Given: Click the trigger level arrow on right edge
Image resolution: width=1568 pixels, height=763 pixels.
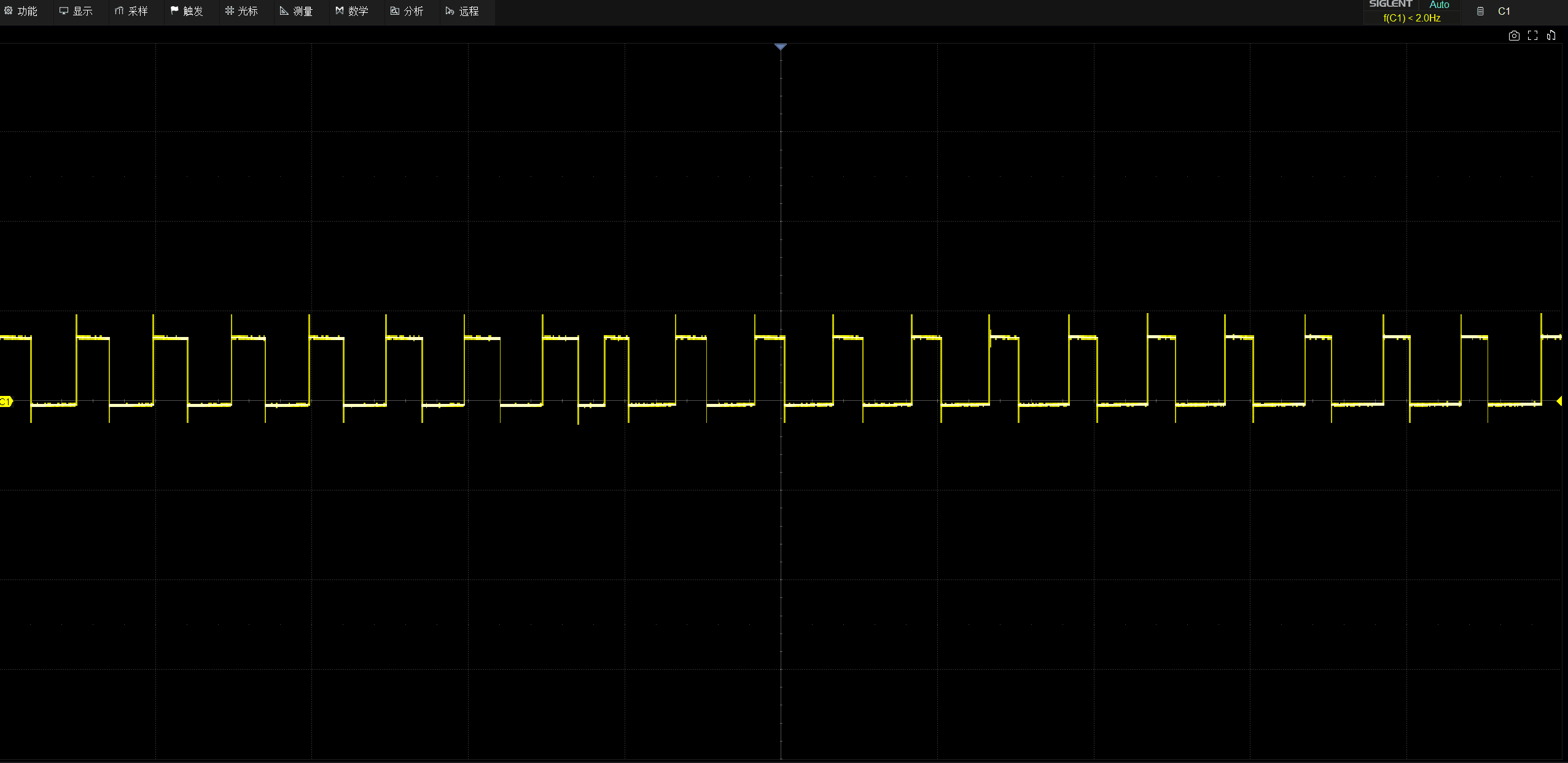Looking at the screenshot, I should (x=1559, y=401).
